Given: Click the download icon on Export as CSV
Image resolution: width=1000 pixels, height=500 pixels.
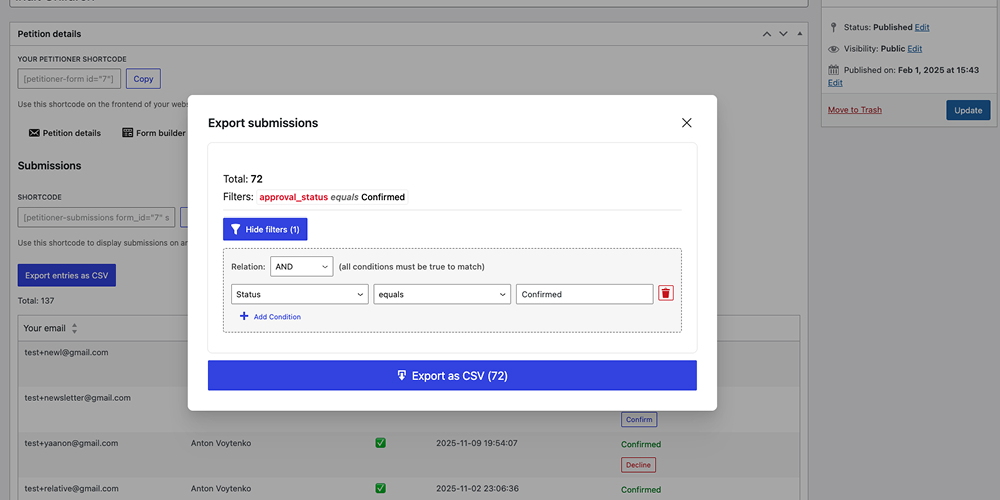Looking at the screenshot, I should (402, 376).
